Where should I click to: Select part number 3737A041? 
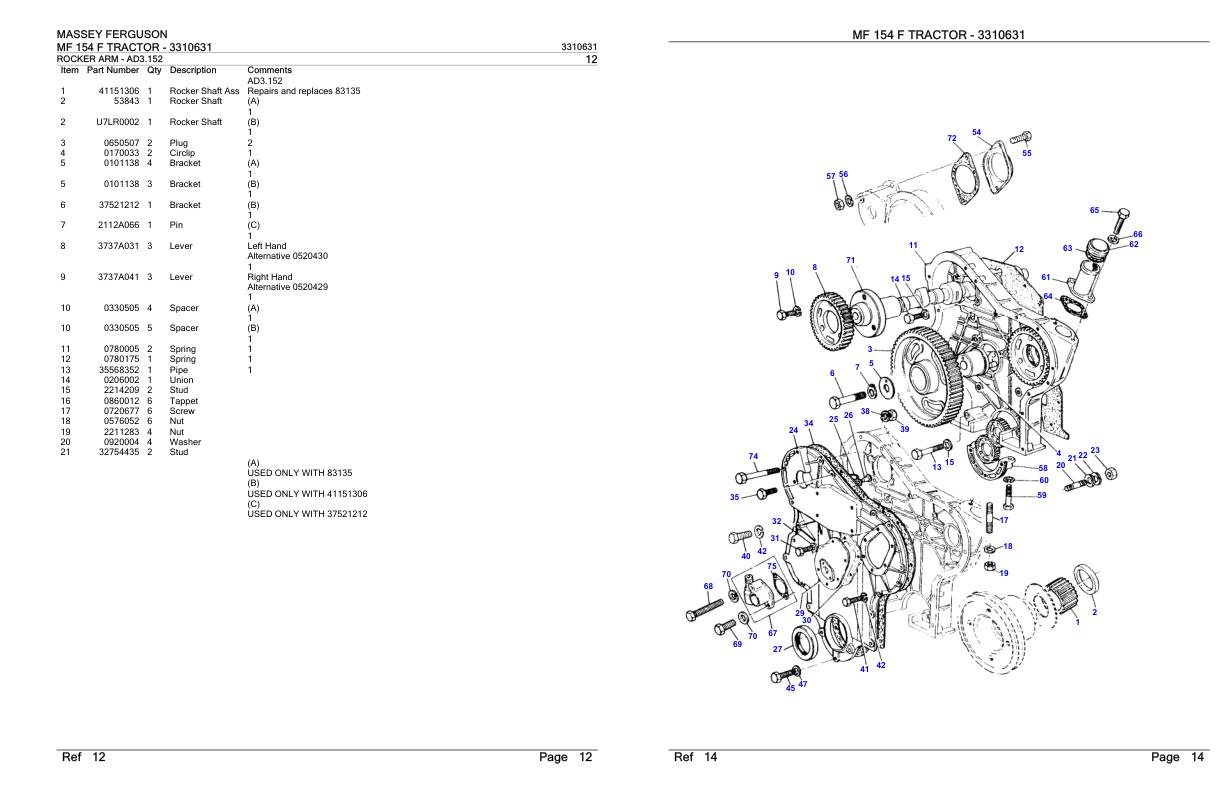point(119,277)
